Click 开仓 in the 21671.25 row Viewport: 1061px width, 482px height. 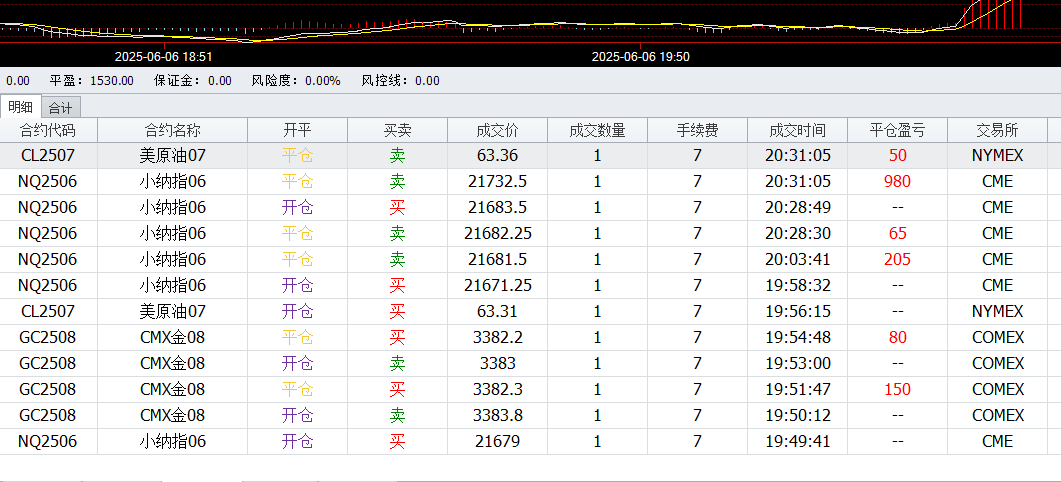[298, 285]
